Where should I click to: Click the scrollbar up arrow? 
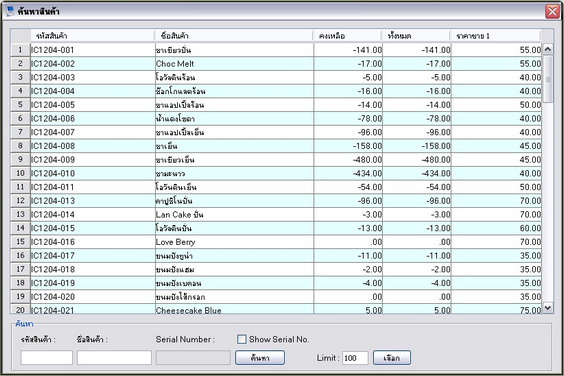tap(548, 49)
